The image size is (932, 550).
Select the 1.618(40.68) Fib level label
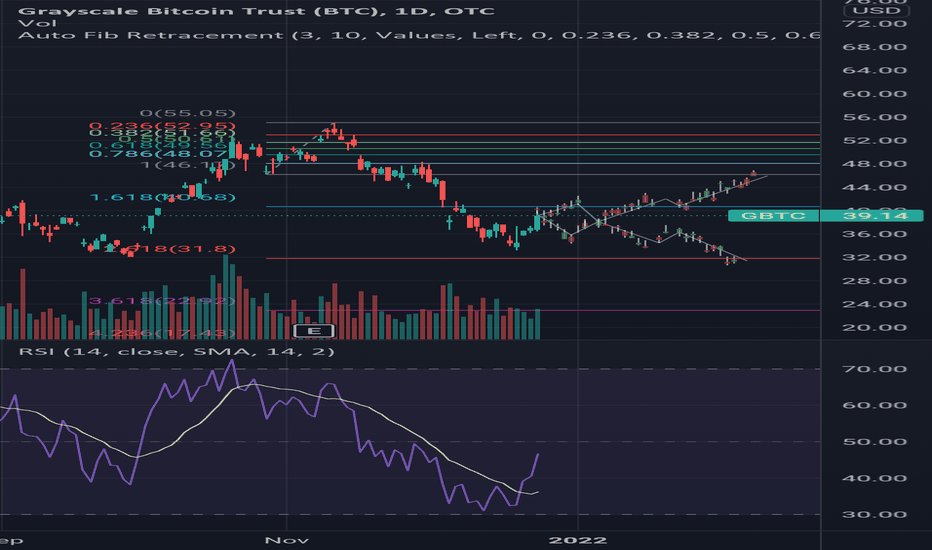(x=162, y=197)
